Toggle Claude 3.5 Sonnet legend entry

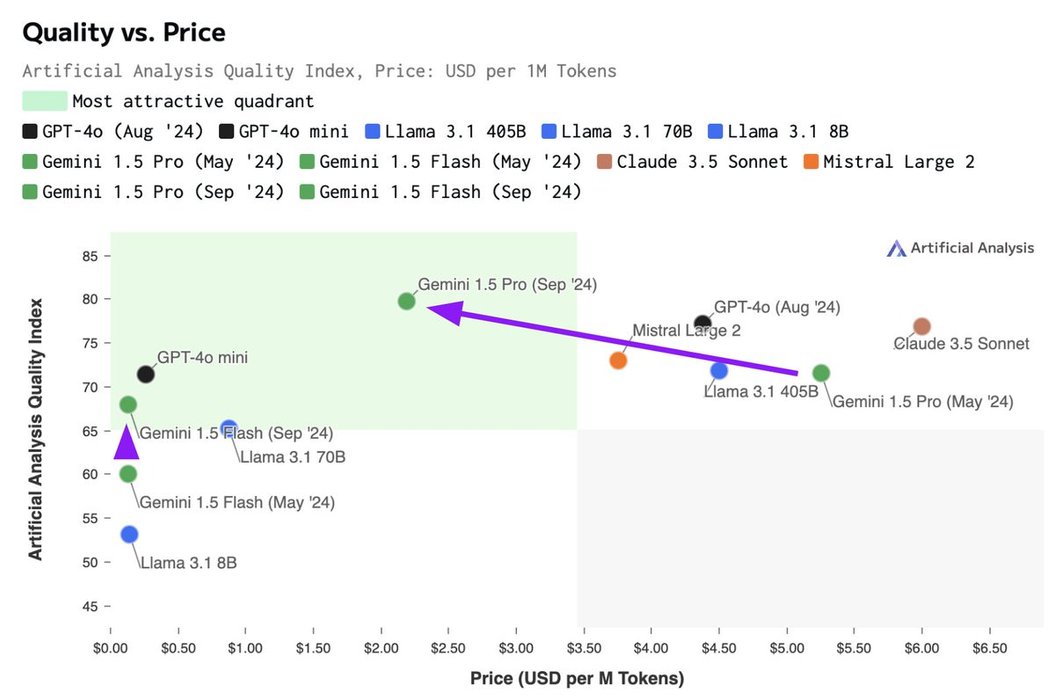[701, 161]
